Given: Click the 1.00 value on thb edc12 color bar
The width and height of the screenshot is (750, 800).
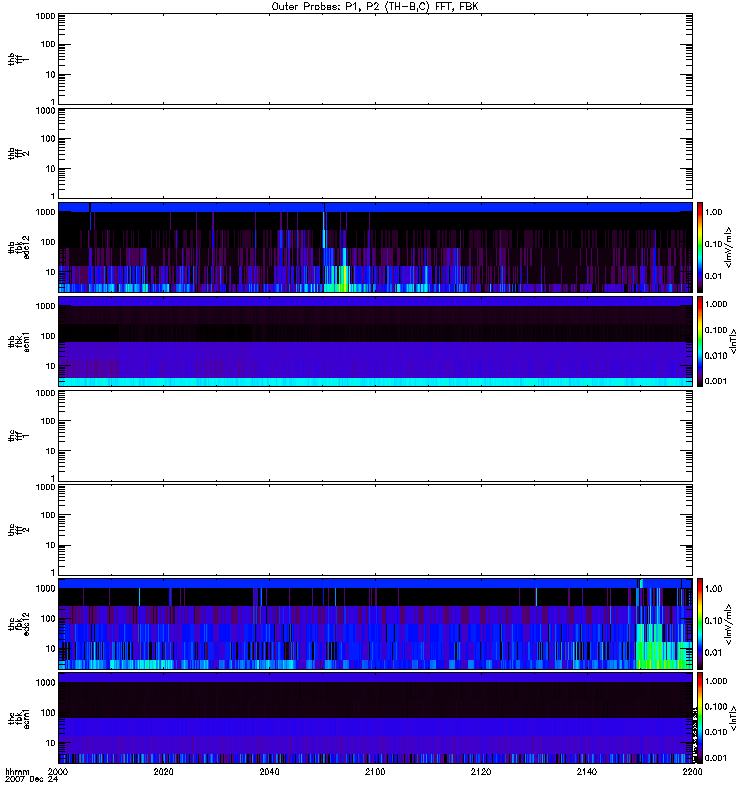Looking at the screenshot, I should (x=713, y=212).
